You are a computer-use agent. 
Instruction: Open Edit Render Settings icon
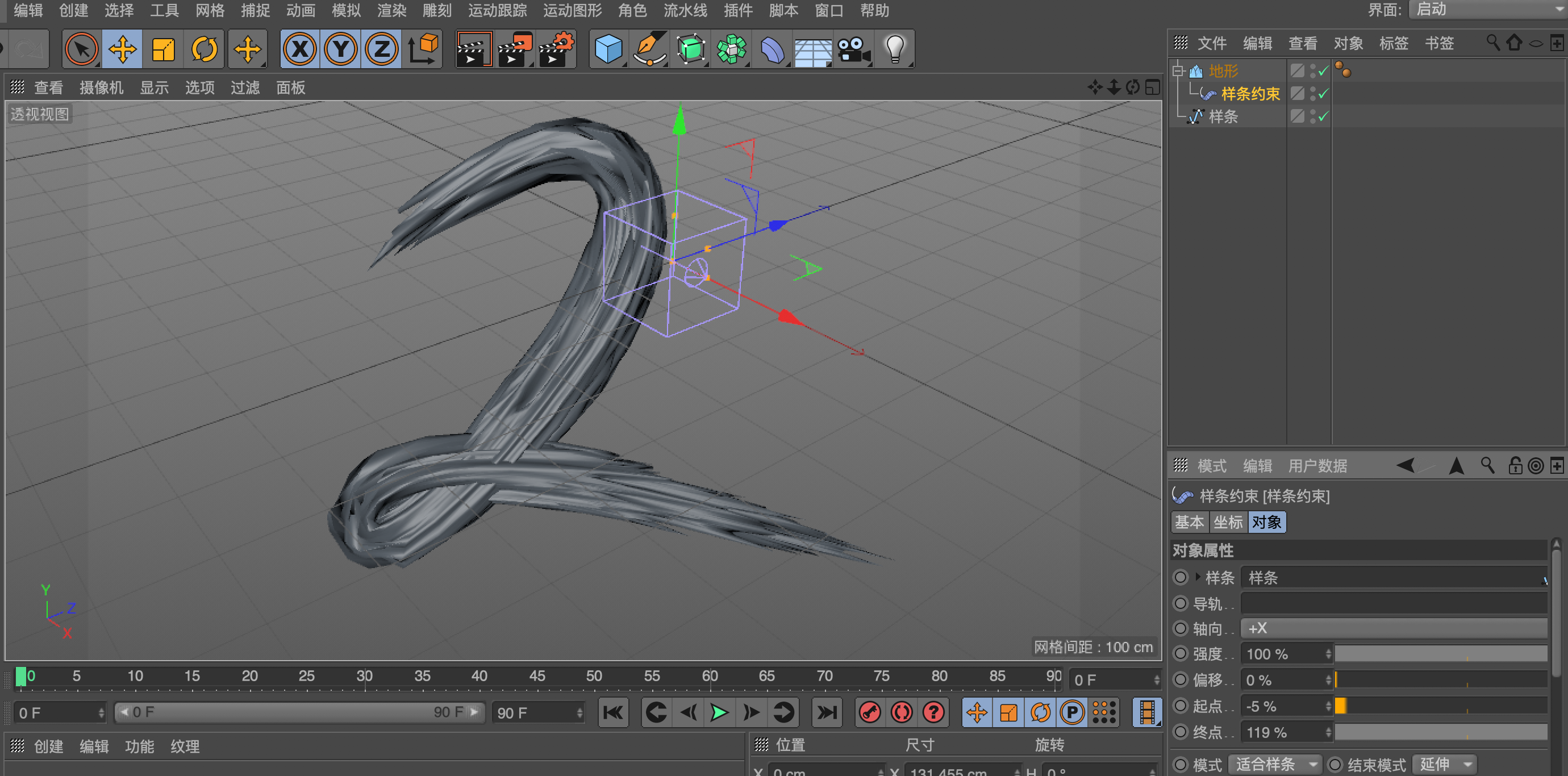tap(556, 49)
